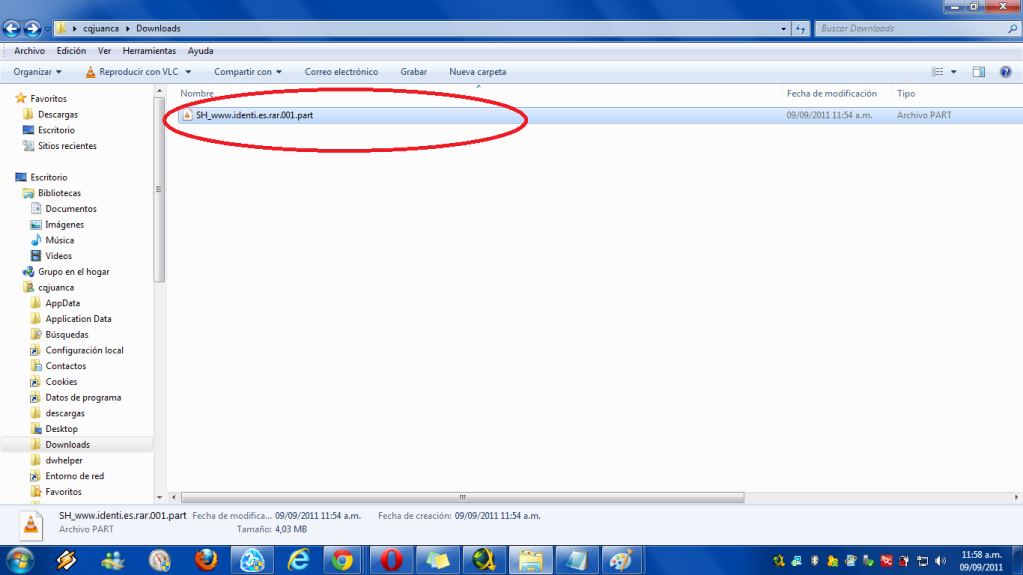Viewport: 1023px width, 575px height.
Task: Launch Firefox from the taskbar
Action: [x=206, y=561]
